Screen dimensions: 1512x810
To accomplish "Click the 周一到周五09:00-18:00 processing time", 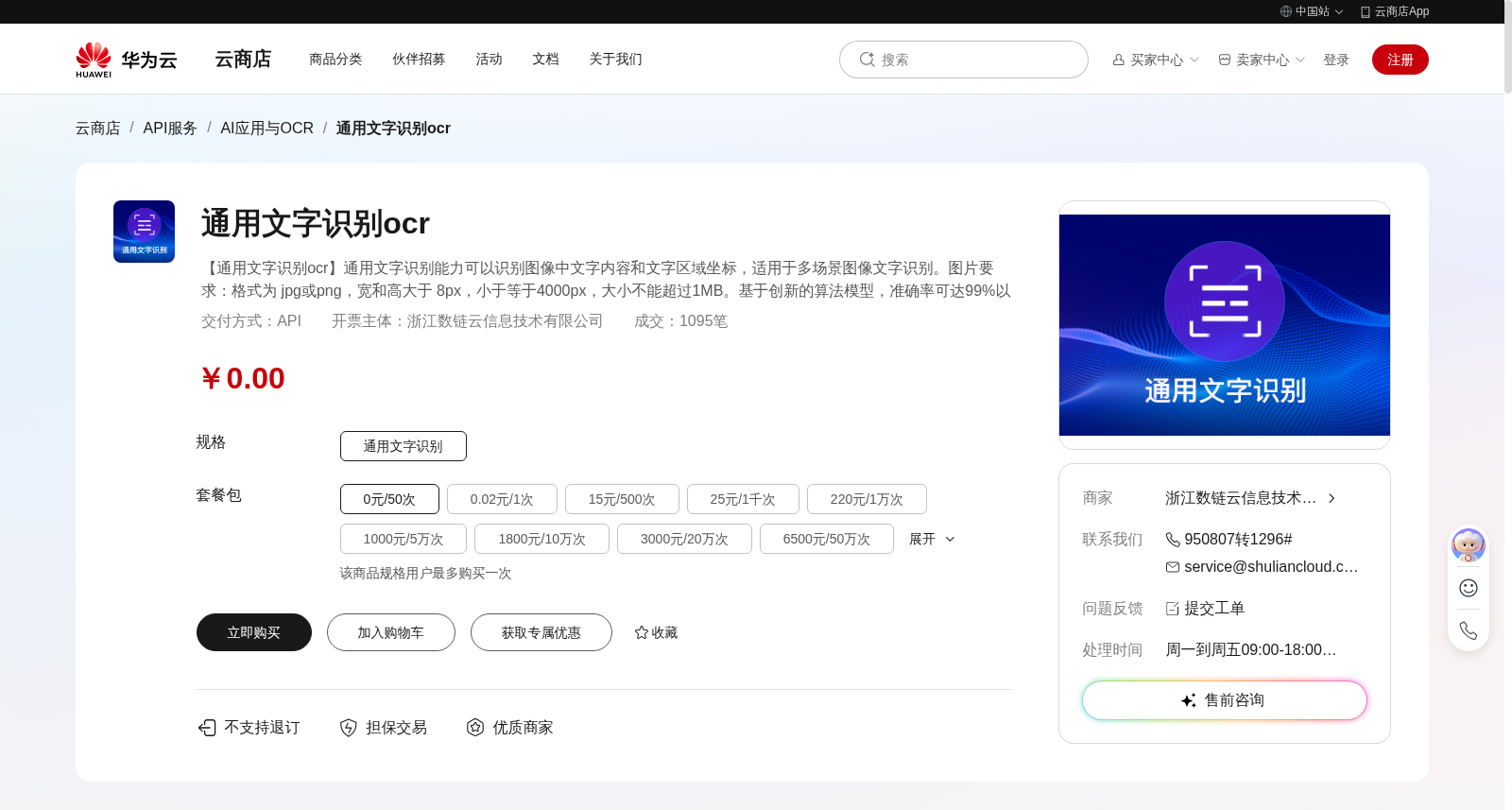I will [1250, 650].
